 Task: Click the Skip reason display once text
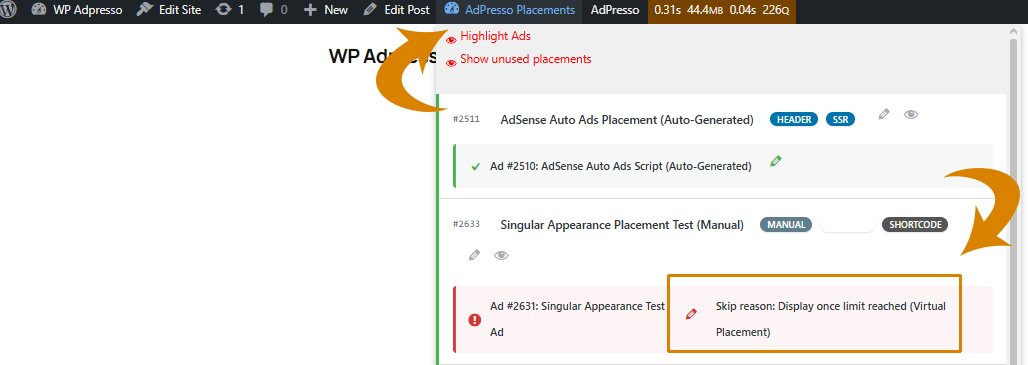coord(831,319)
